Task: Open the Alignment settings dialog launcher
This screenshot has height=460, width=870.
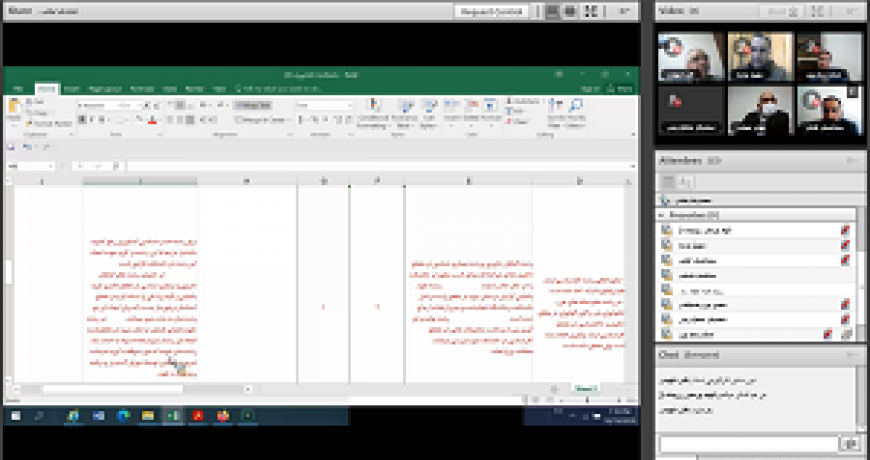Action: click(x=289, y=134)
